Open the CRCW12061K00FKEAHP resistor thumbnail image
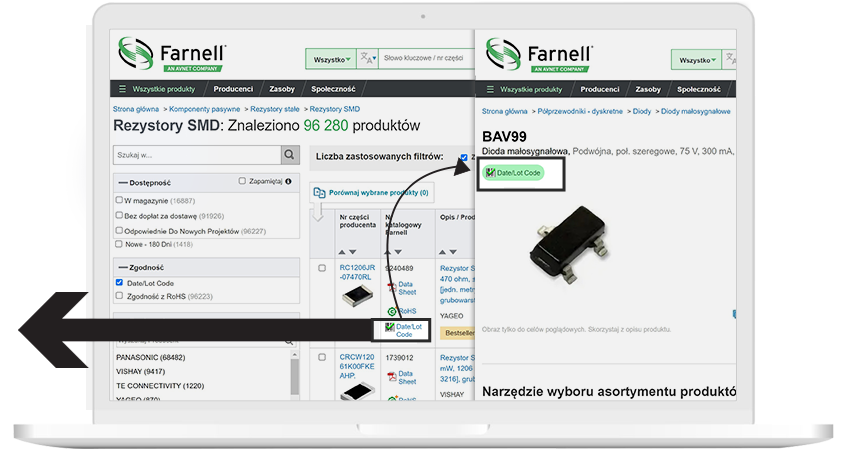Image resolution: width=850 pixels, height=454 pixels. pyautogui.click(x=358, y=391)
